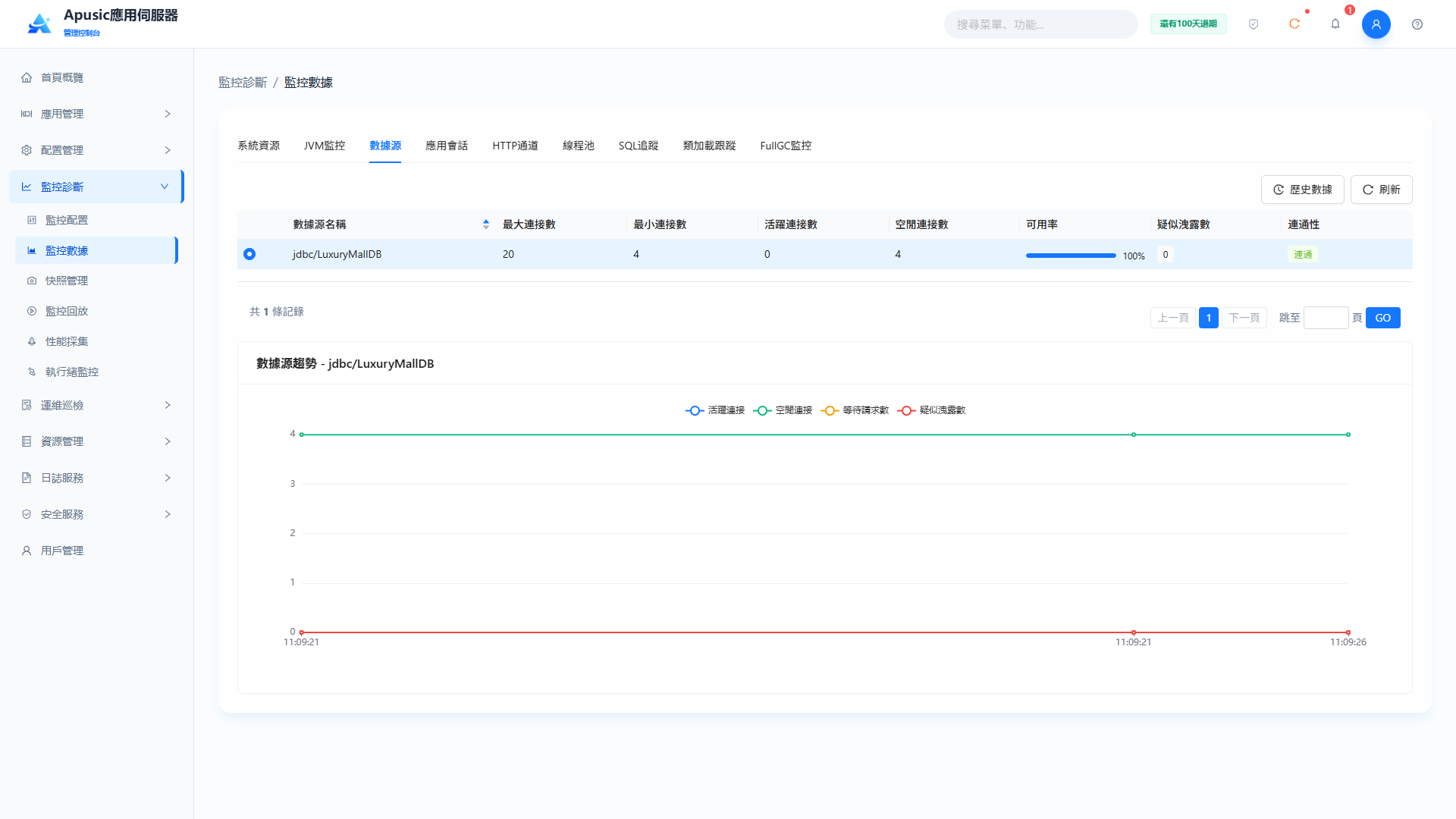Switch to FullGC監控 tab

(x=786, y=146)
